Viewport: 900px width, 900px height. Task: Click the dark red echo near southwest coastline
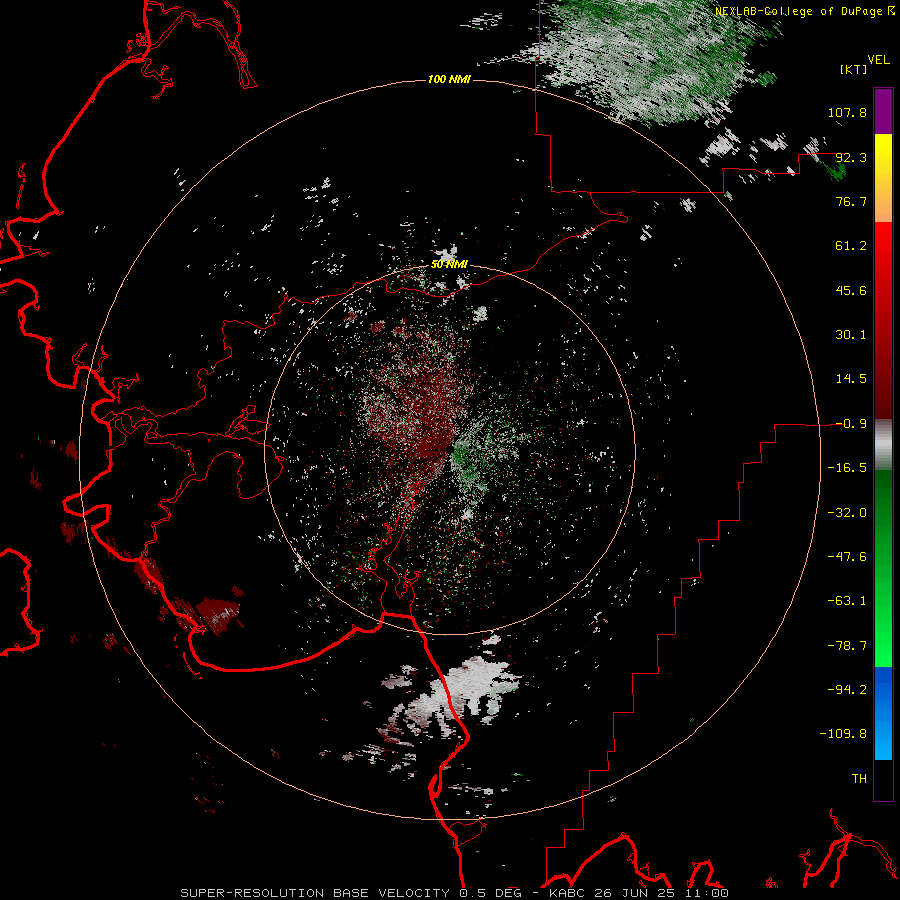click(x=217, y=613)
